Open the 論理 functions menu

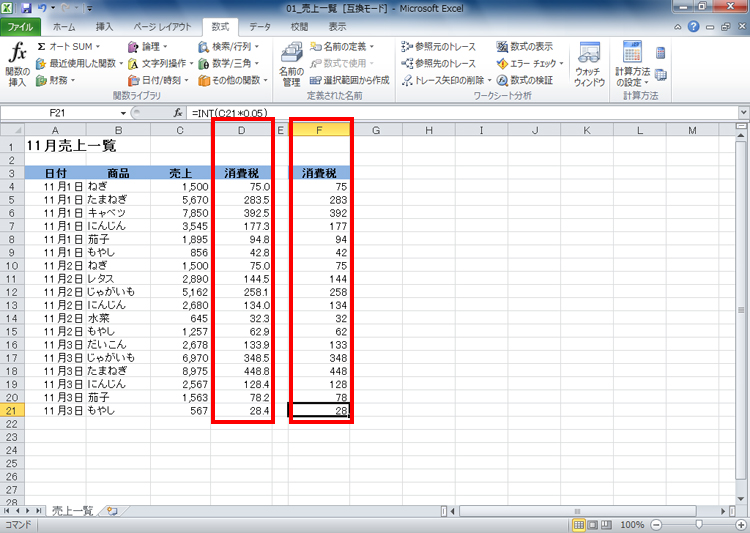[148, 46]
